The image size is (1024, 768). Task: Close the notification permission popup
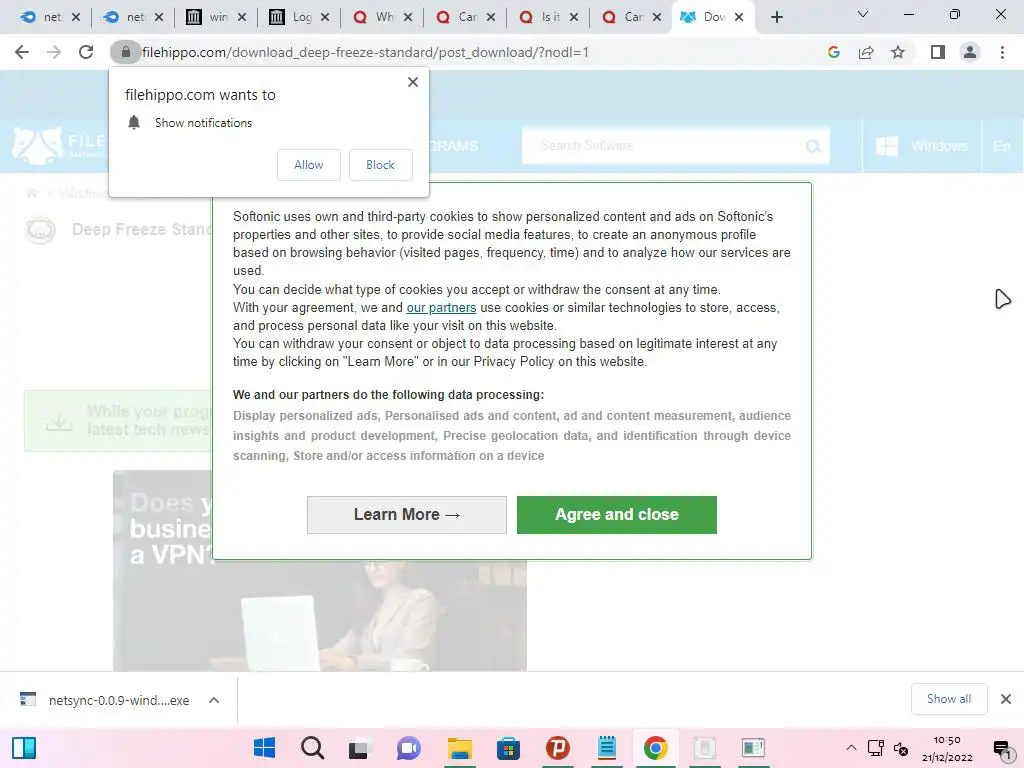[x=413, y=82]
